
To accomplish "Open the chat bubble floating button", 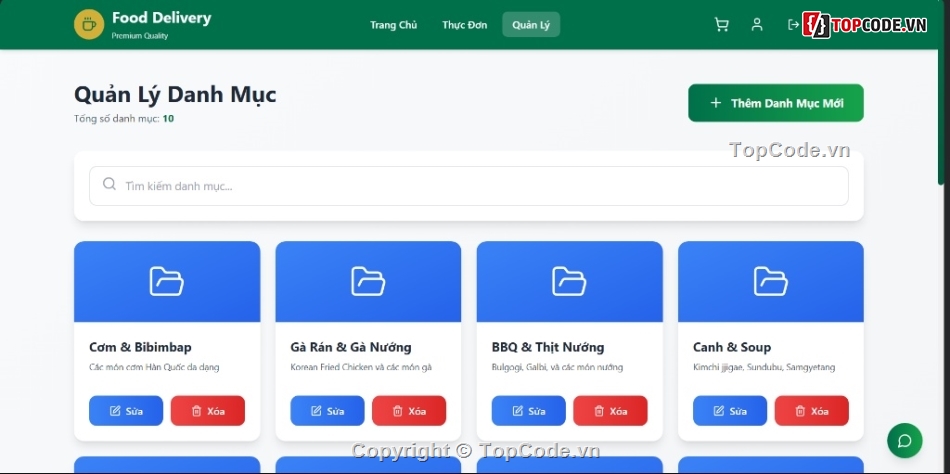I will tap(904, 441).
